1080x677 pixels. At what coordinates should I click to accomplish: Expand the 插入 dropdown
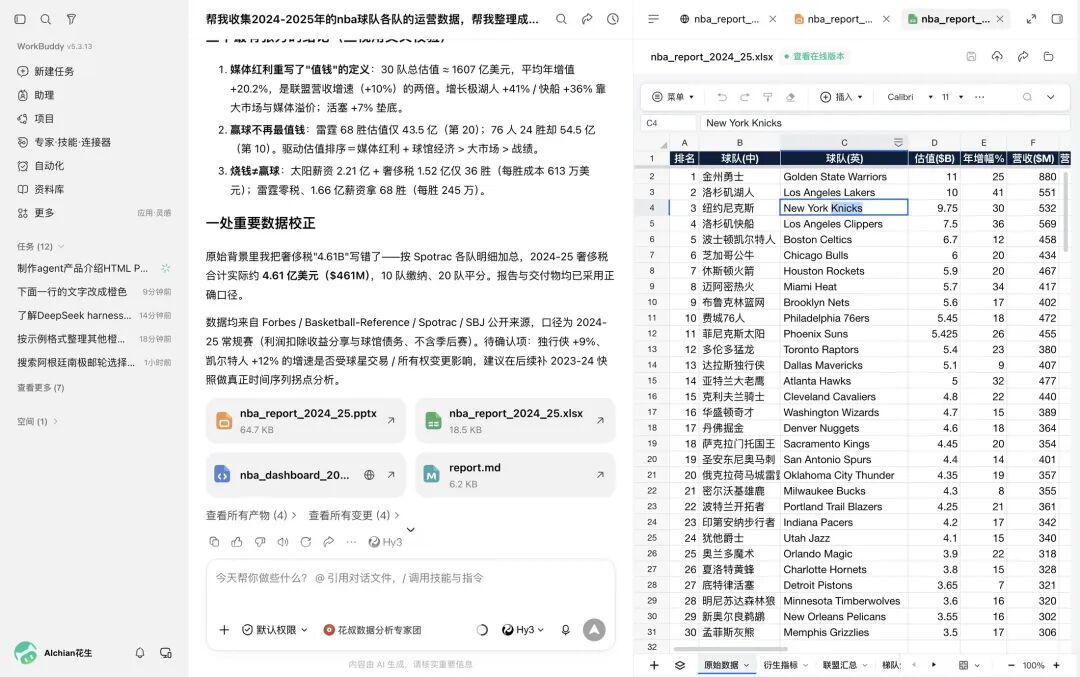point(841,97)
